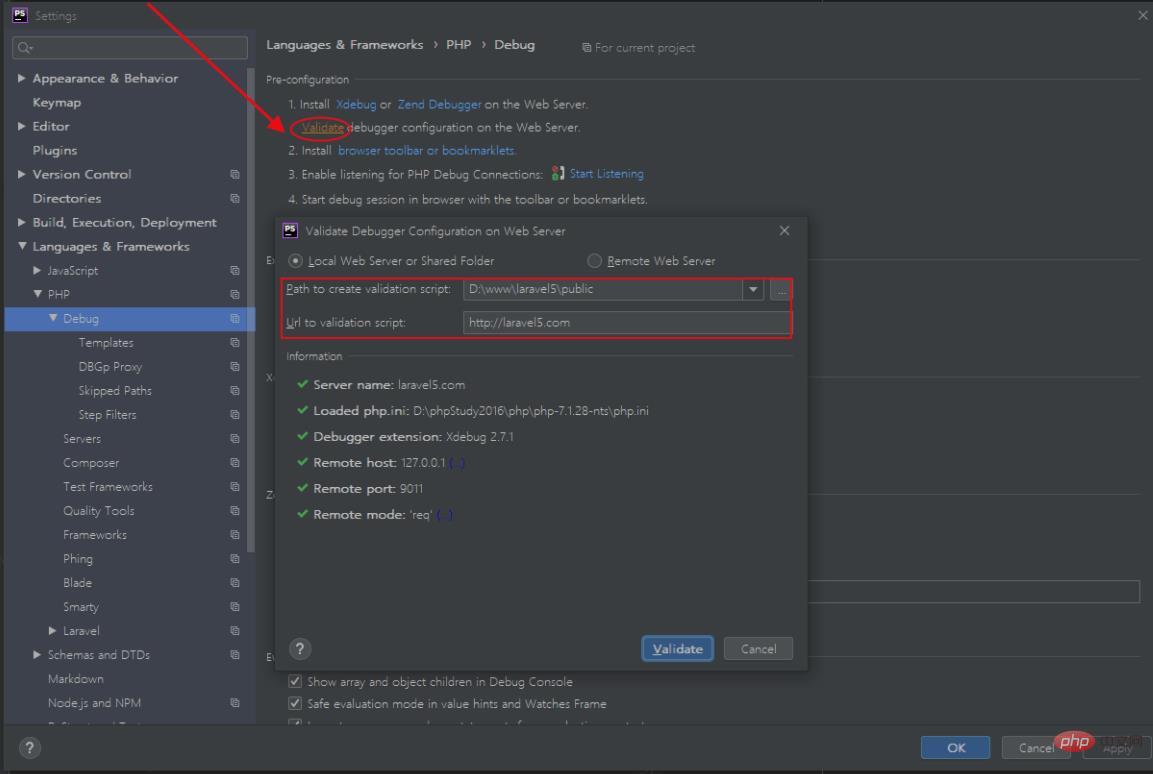Click the Remote mode expand link
This screenshot has height=774, width=1153.
point(444,515)
